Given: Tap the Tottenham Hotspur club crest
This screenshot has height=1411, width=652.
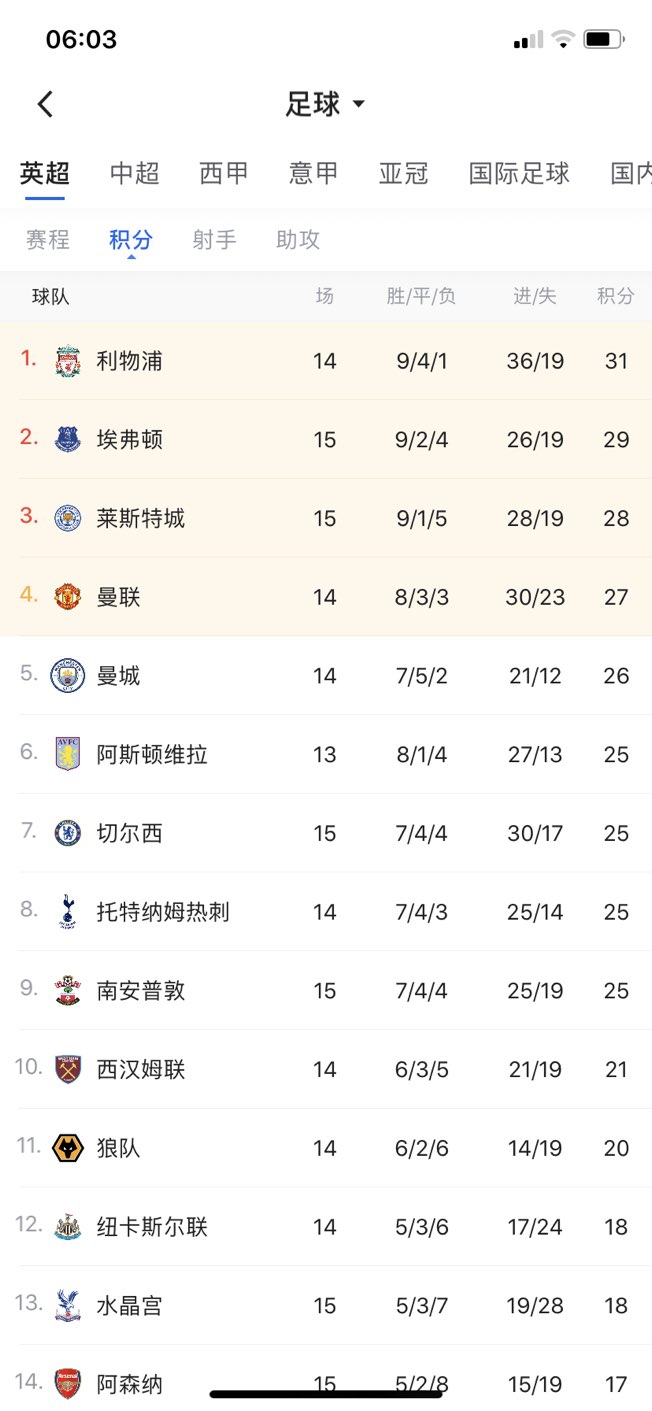Looking at the screenshot, I should coord(68,912).
